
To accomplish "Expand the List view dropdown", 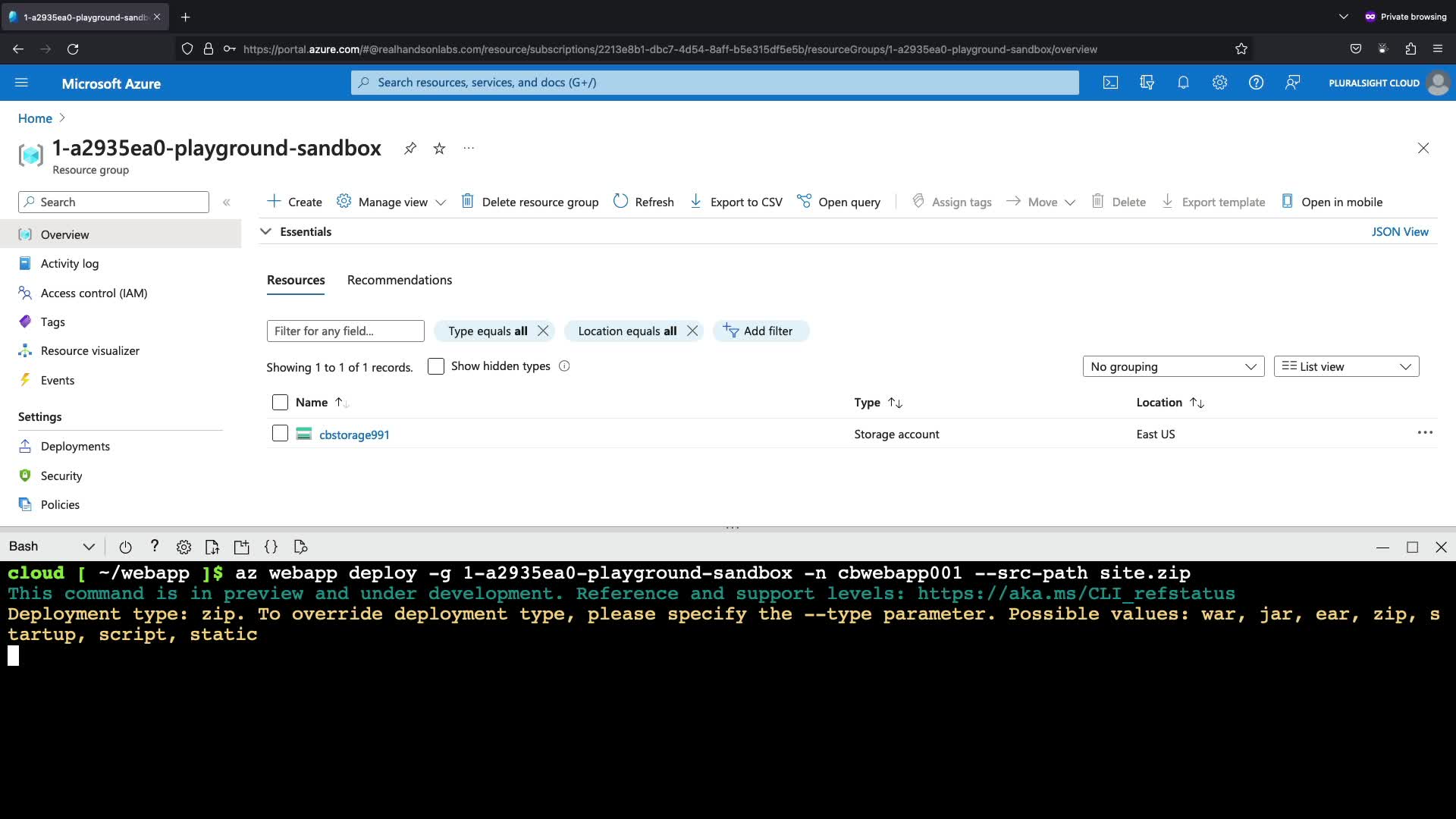I will tap(1346, 366).
